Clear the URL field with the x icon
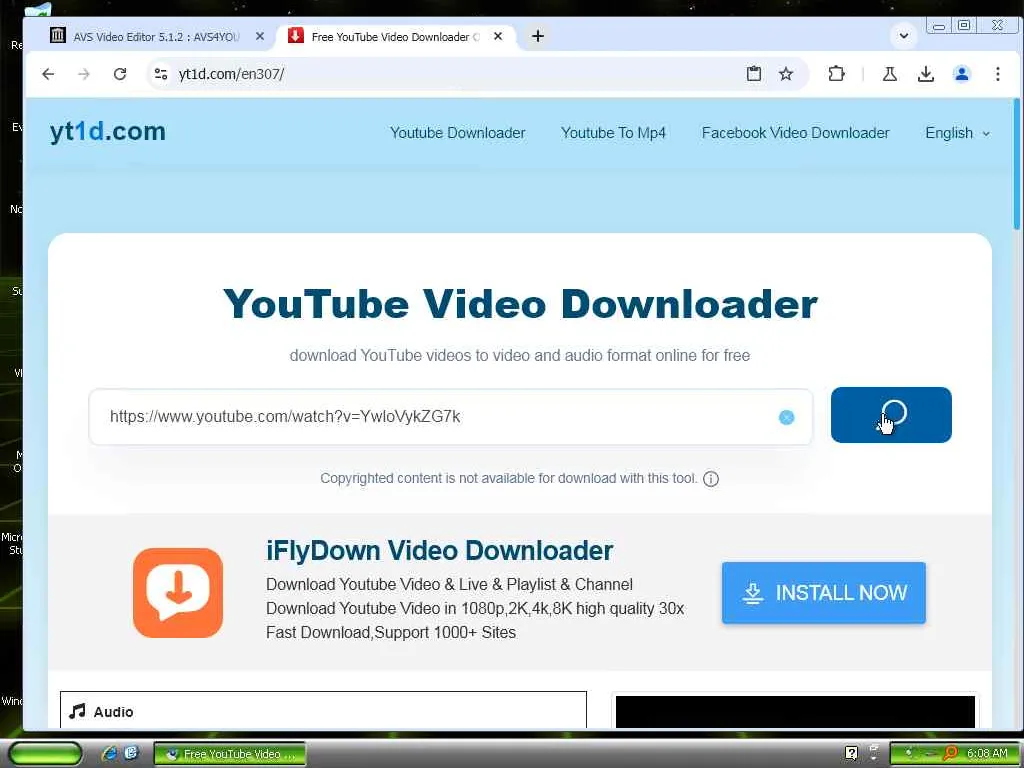 (x=786, y=417)
